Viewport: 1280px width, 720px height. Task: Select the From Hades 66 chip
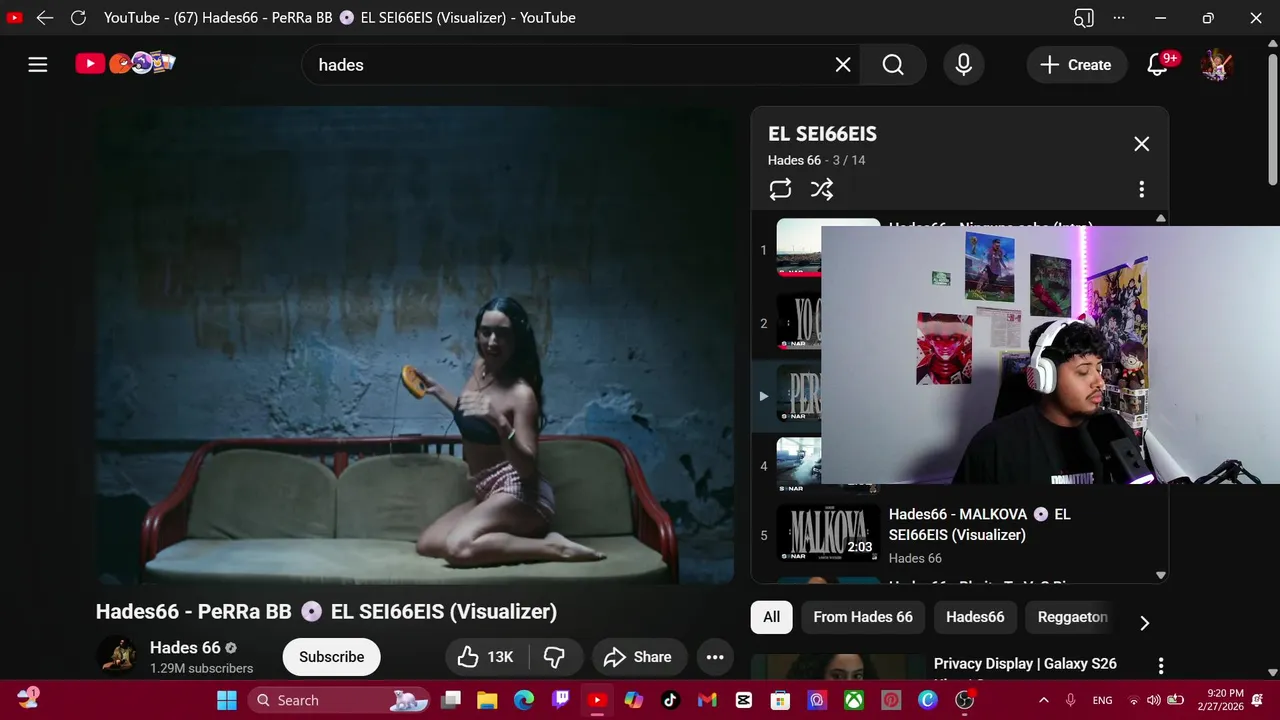(863, 617)
